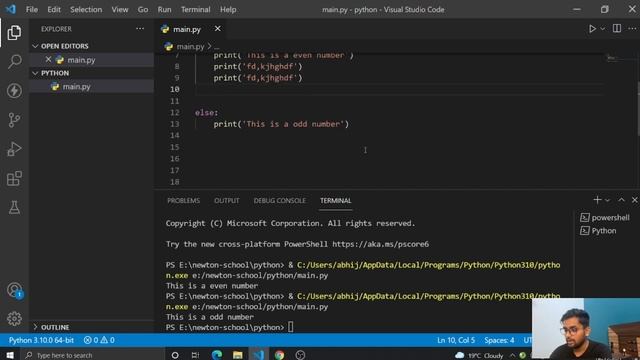The width and height of the screenshot is (640, 360).
Task: Open the aka.ms/pscore6 link in terminal
Action: click(x=380, y=244)
